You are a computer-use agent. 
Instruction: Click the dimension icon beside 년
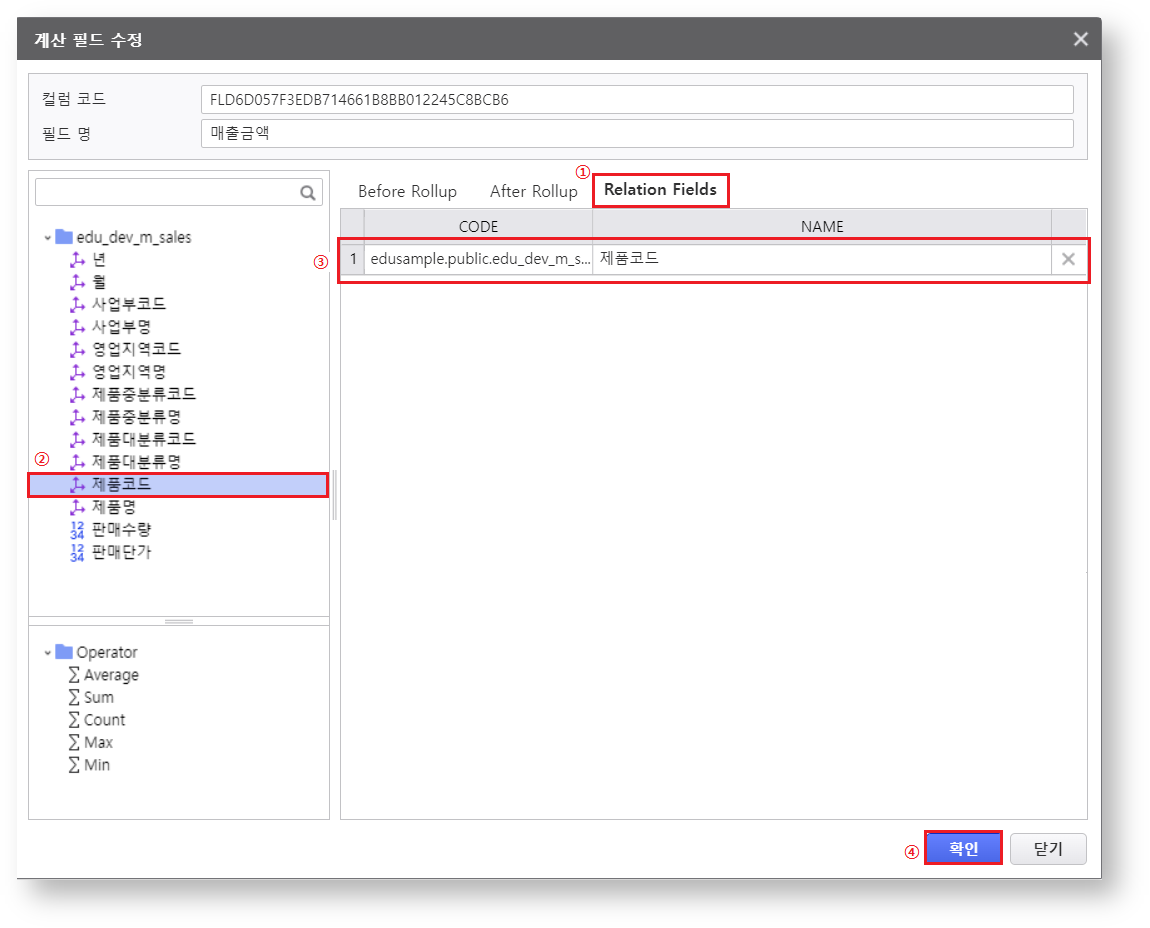(x=78, y=259)
